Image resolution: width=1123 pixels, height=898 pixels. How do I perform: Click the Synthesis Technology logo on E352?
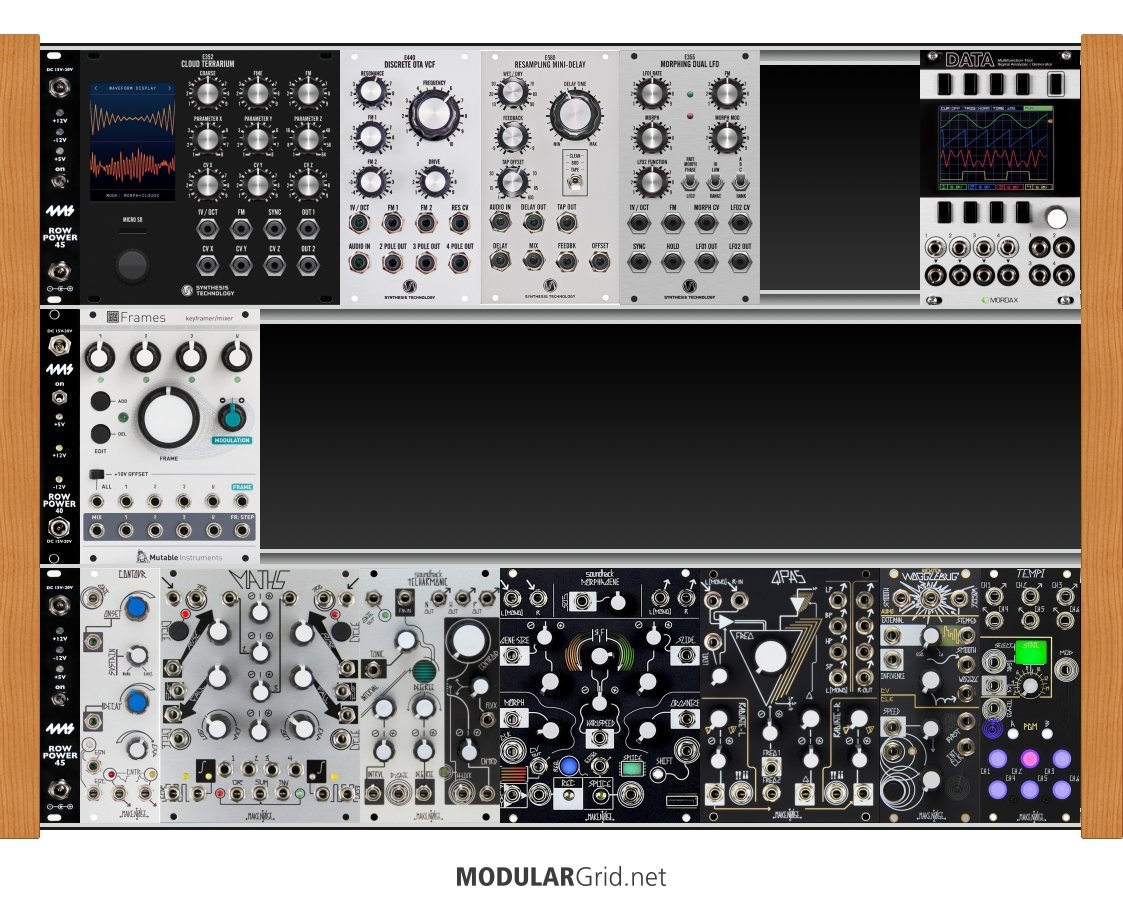(x=208, y=291)
